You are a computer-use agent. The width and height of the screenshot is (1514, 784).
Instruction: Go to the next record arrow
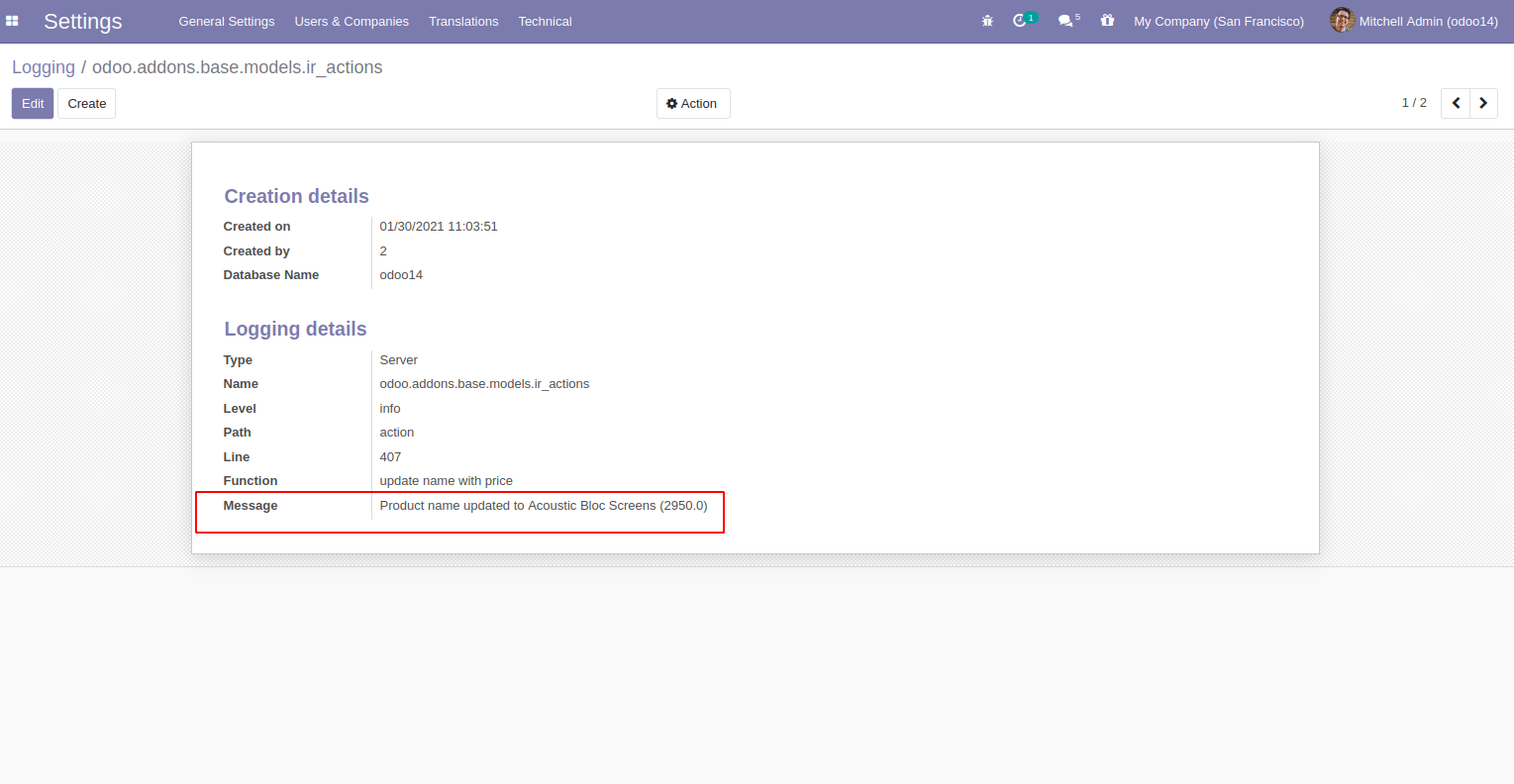coord(1483,103)
